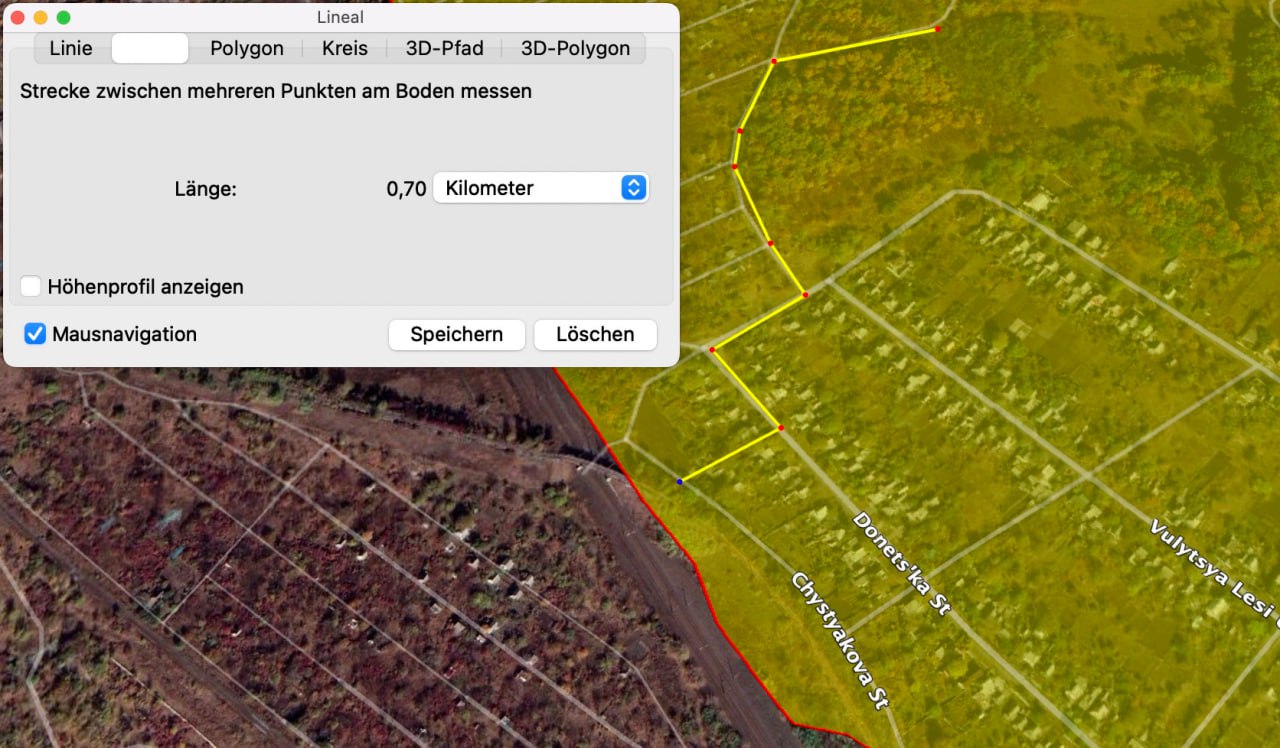Open the Kilometer unit dropdown
Screen dimensions: 1280x748
pyautogui.click(x=541, y=188)
